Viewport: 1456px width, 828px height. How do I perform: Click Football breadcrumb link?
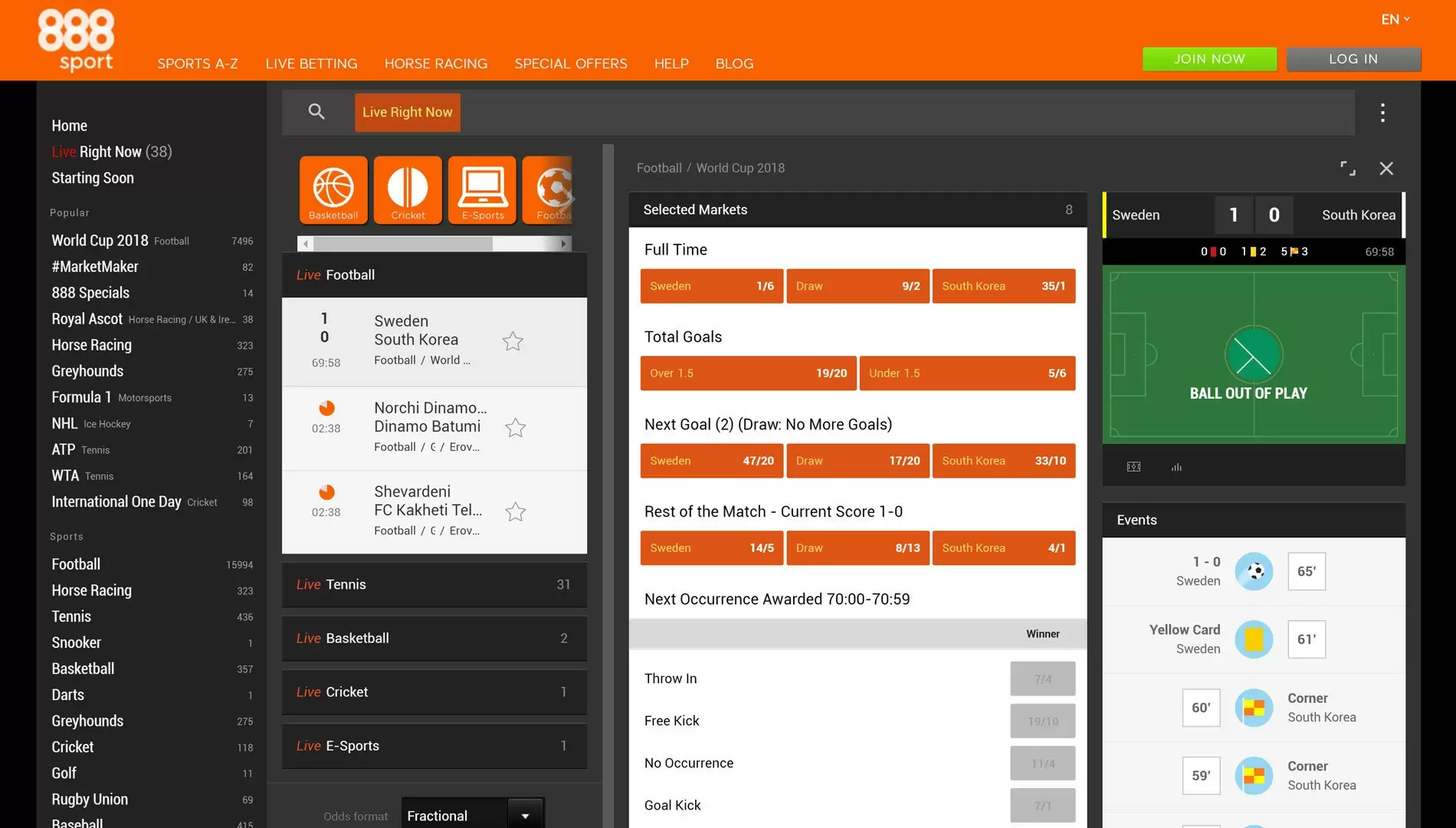coord(659,168)
